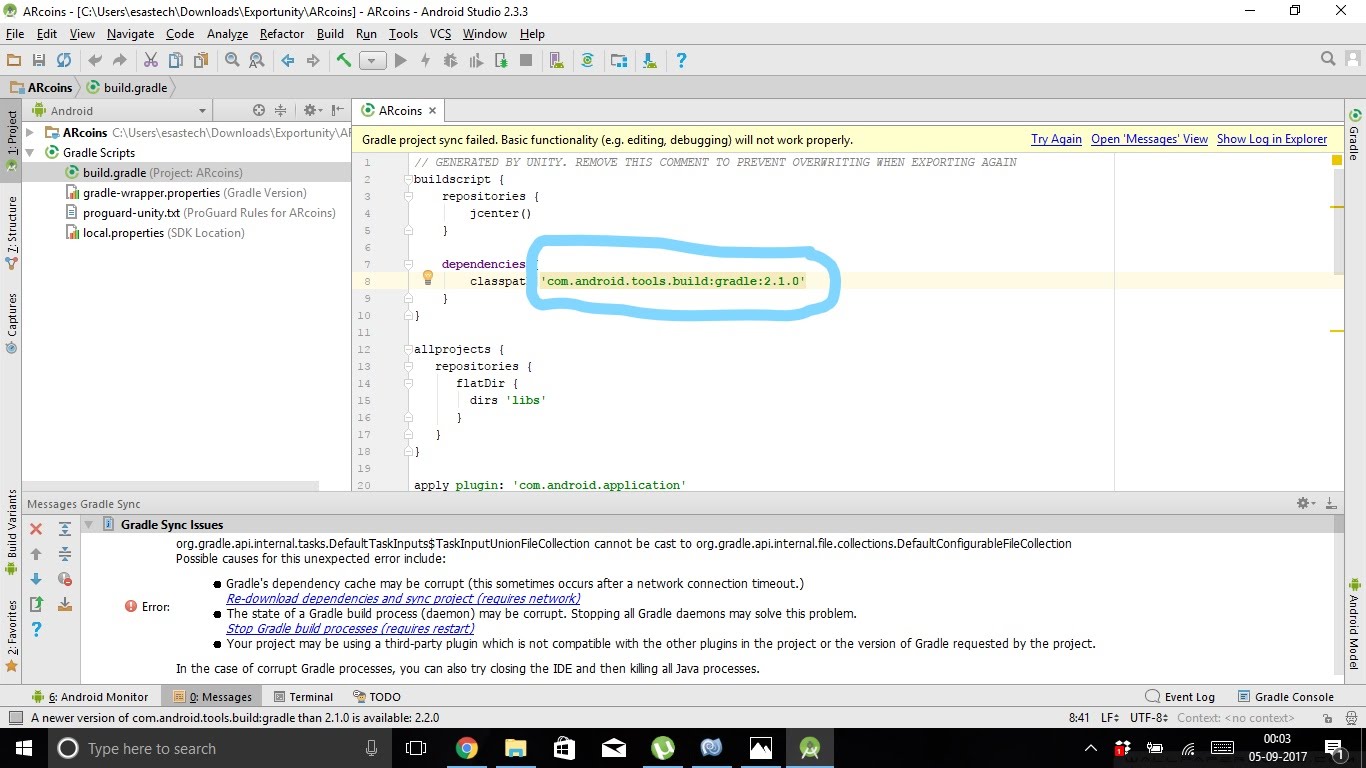Click the Expand All icon in Messages panel
1366x768 pixels.
click(65, 529)
